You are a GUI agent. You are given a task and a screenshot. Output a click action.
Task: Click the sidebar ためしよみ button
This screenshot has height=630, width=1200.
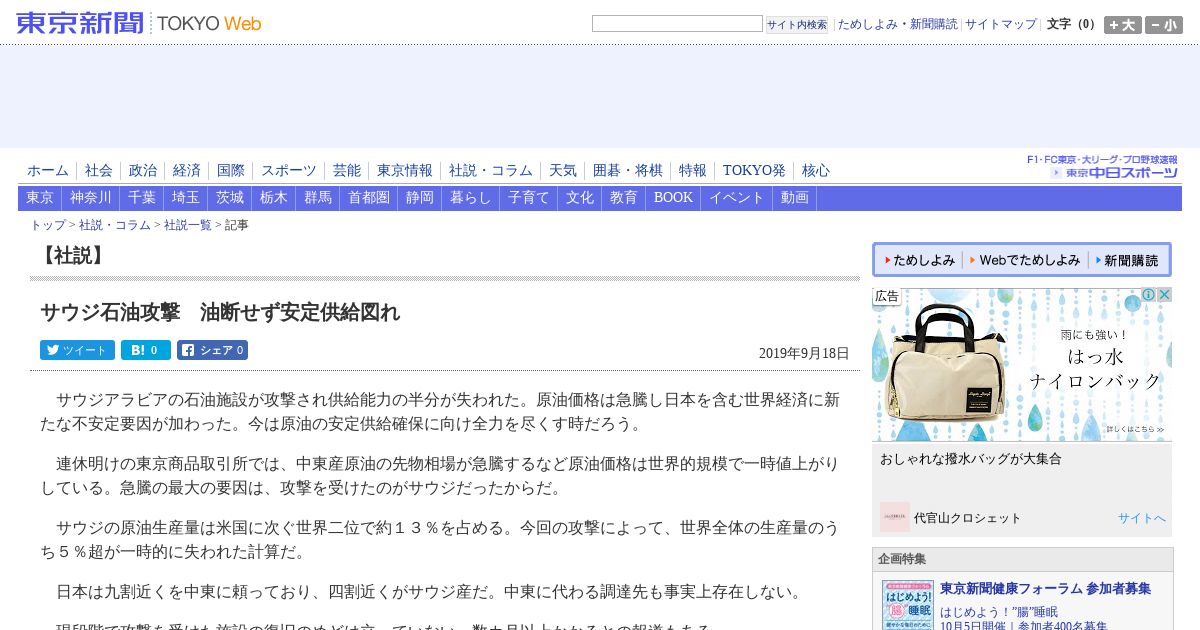919,260
